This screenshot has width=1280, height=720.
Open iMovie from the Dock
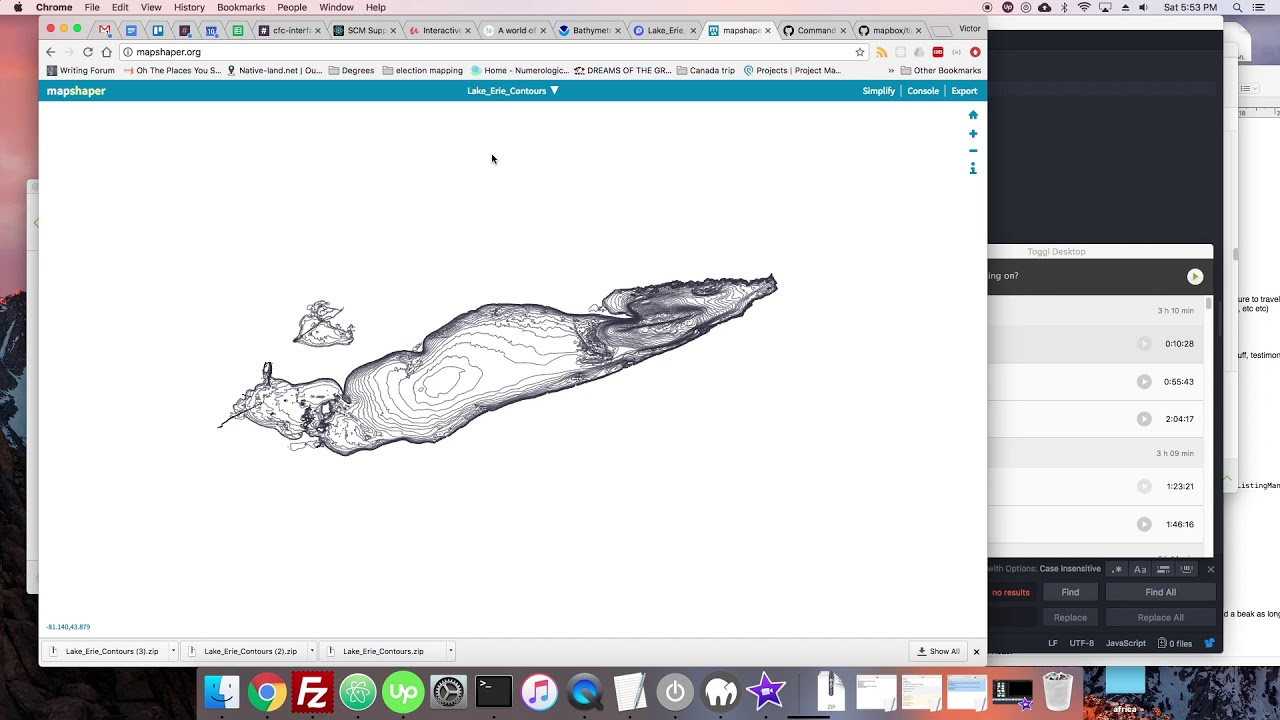click(766, 692)
